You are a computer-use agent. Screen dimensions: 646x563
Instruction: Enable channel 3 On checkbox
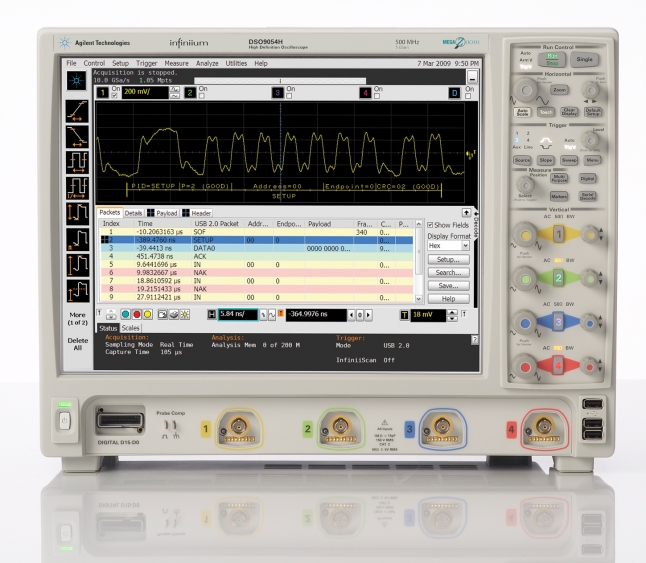289,96
